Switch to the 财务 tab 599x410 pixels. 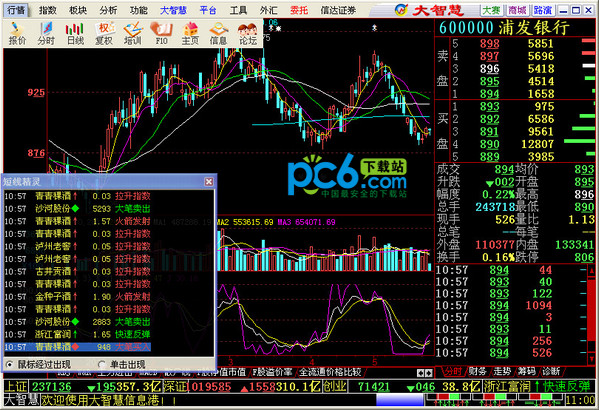(x=478, y=371)
